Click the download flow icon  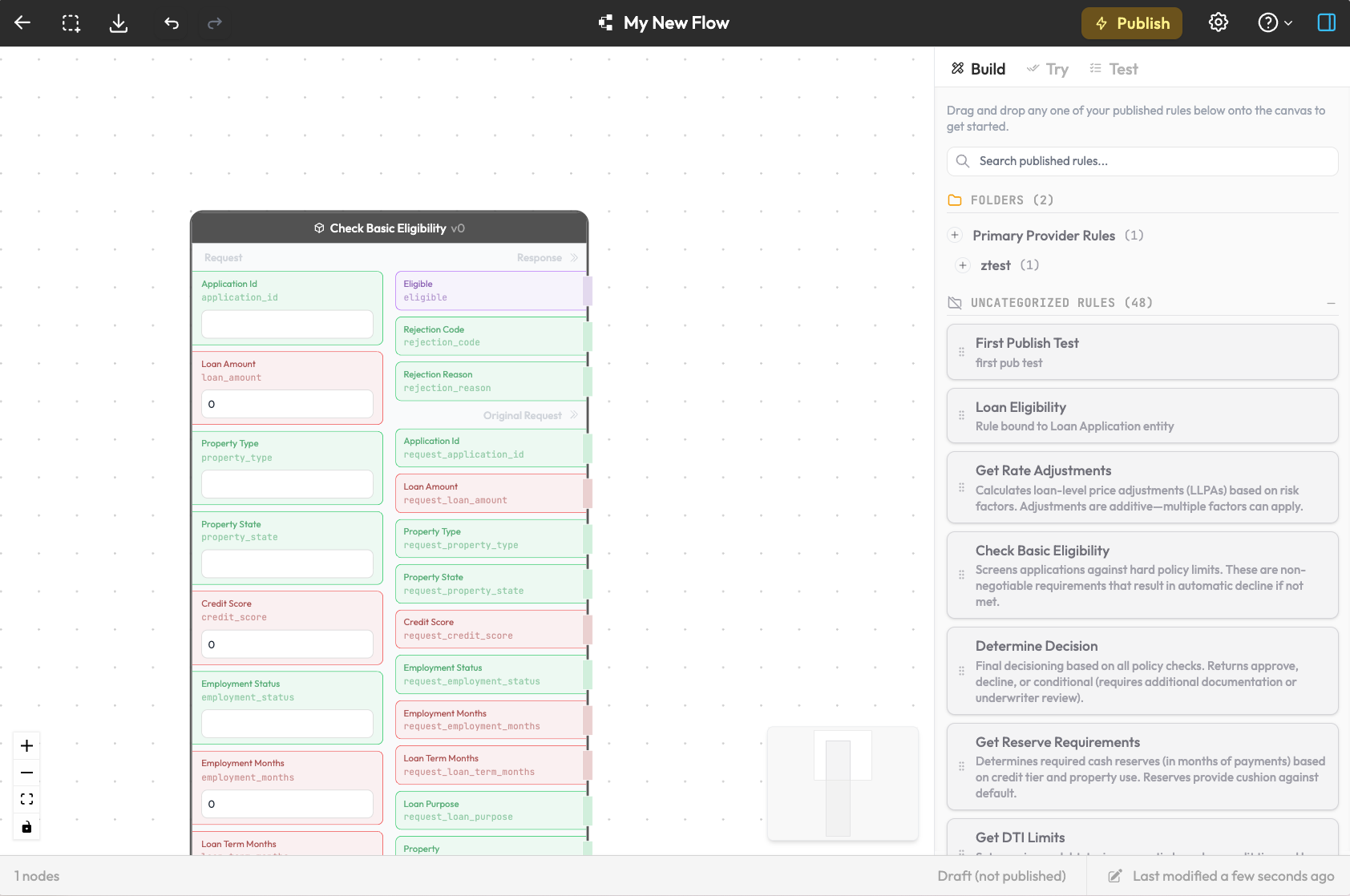pos(118,22)
